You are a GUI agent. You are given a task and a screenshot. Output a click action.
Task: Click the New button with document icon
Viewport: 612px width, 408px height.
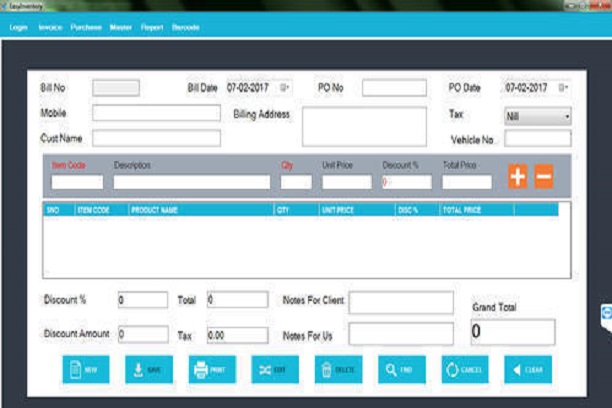point(86,369)
